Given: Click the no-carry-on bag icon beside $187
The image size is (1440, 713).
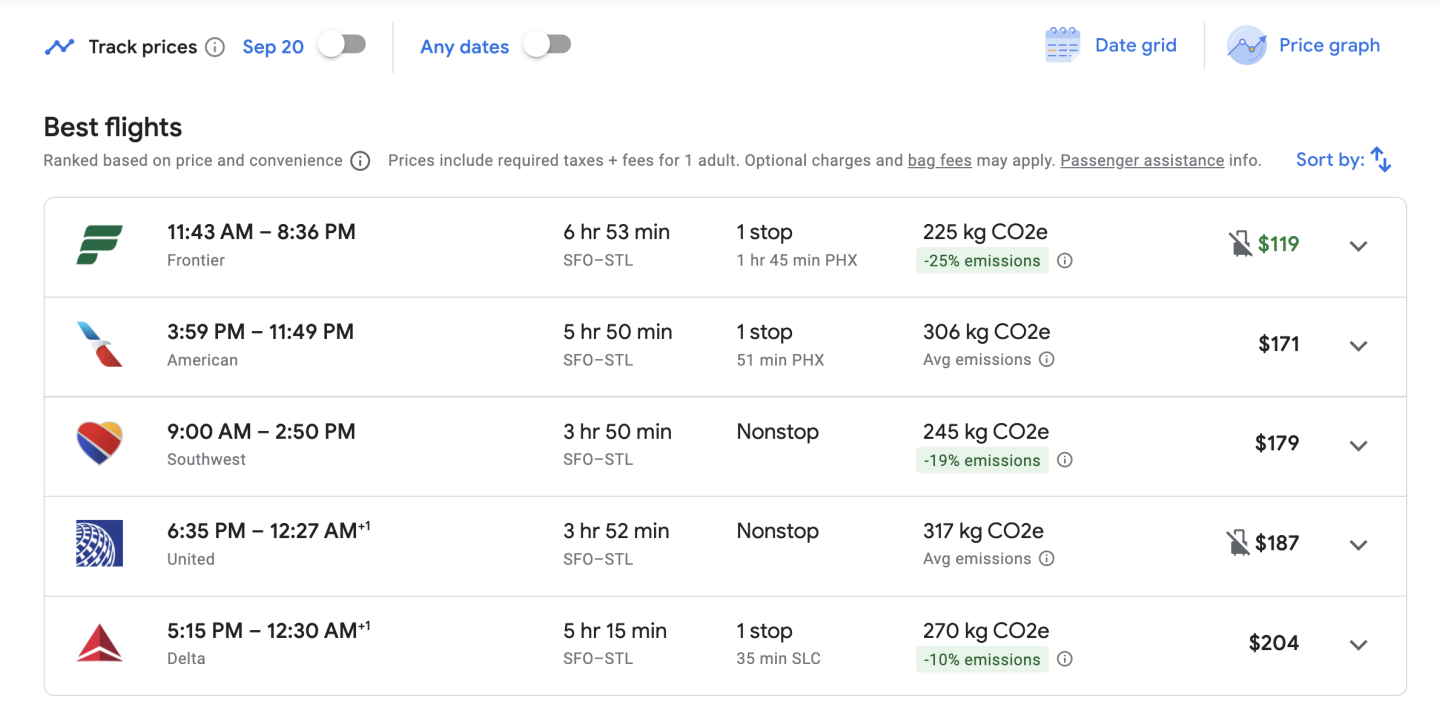Looking at the screenshot, I should 1238,543.
